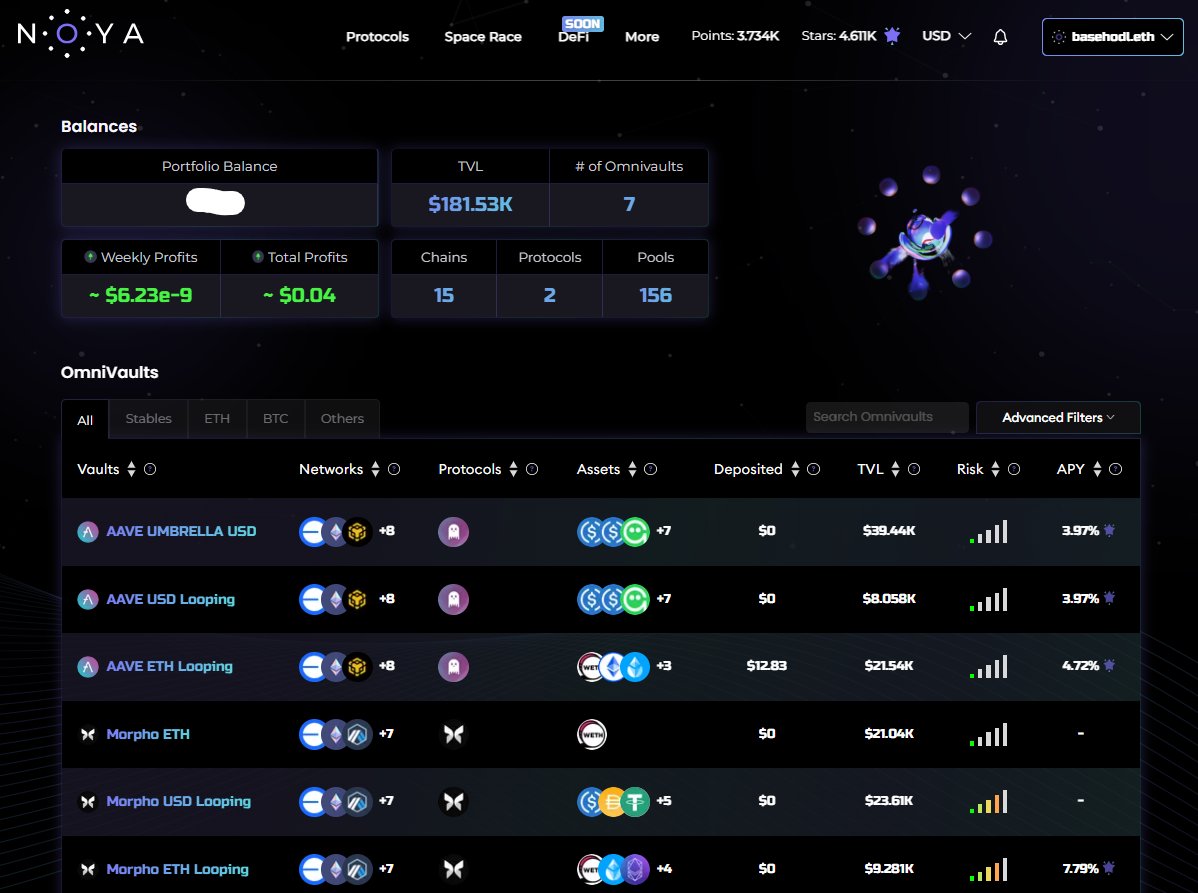Click the info icon next to Vaults header

click(x=150, y=469)
